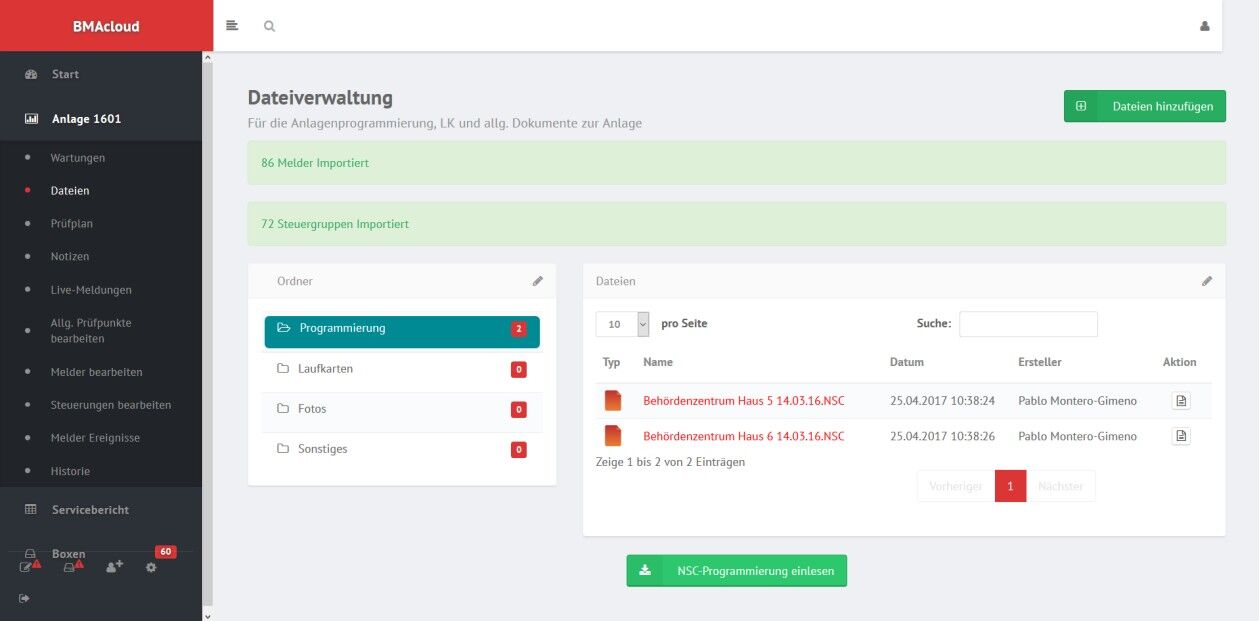Edit files with the Dateien pencil icon

tap(1206, 281)
